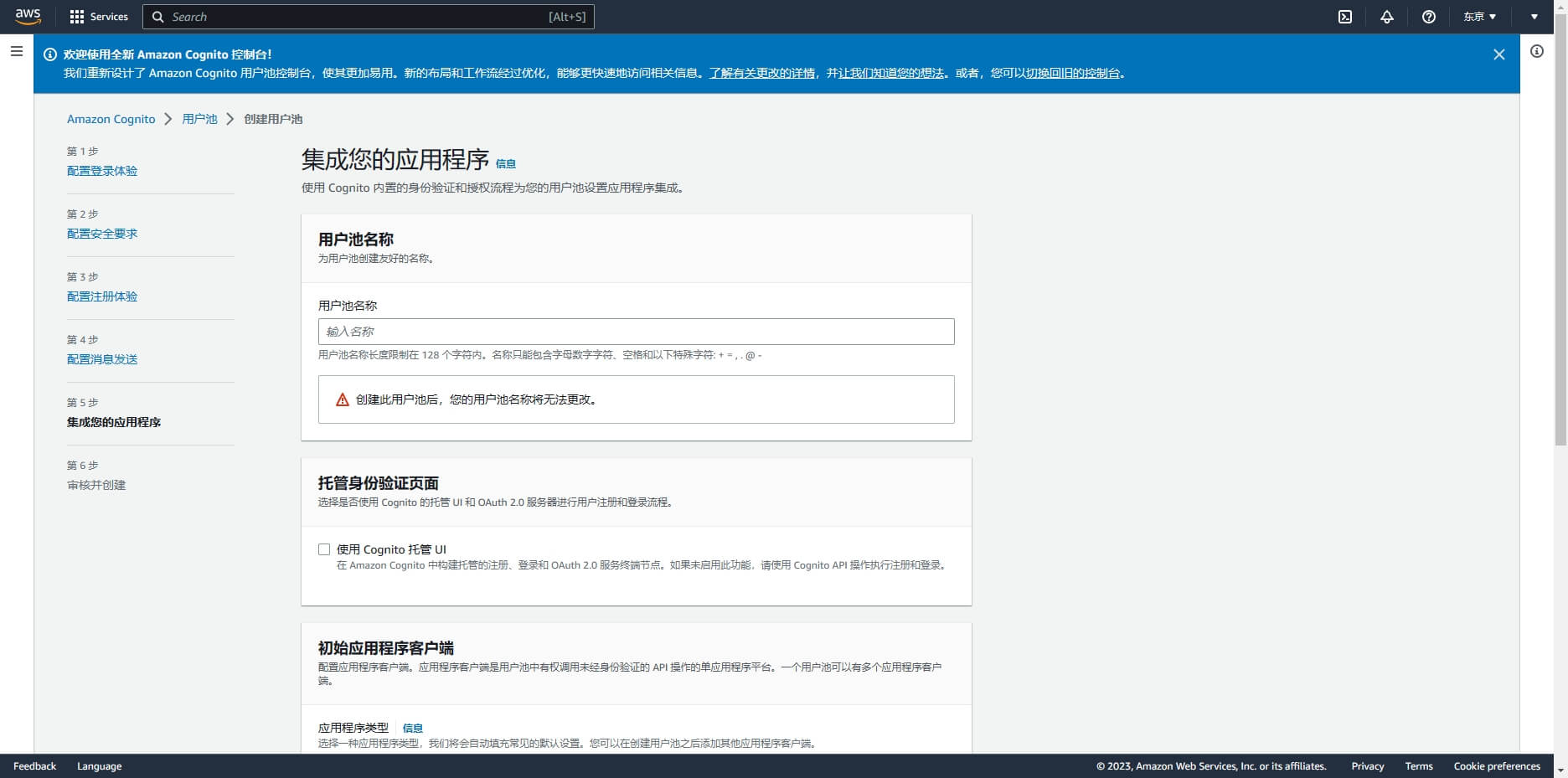Click the 用户池 breadcrumb link
1568x778 pixels.
pyautogui.click(x=199, y=119)
